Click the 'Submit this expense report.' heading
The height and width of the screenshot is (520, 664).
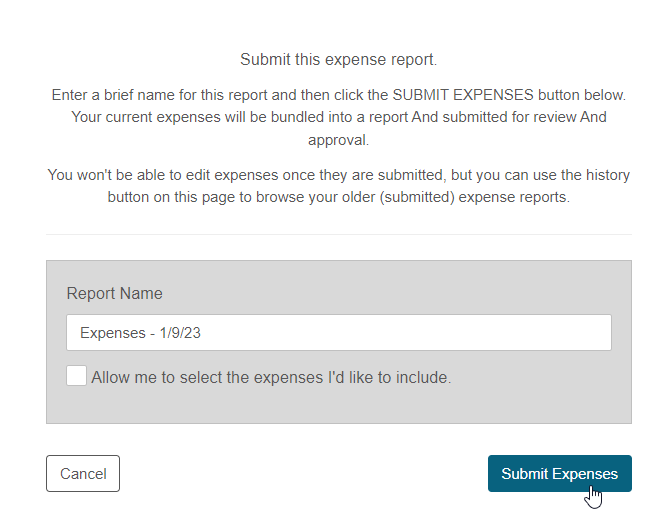pyautogui.click(x=338, y=59)
